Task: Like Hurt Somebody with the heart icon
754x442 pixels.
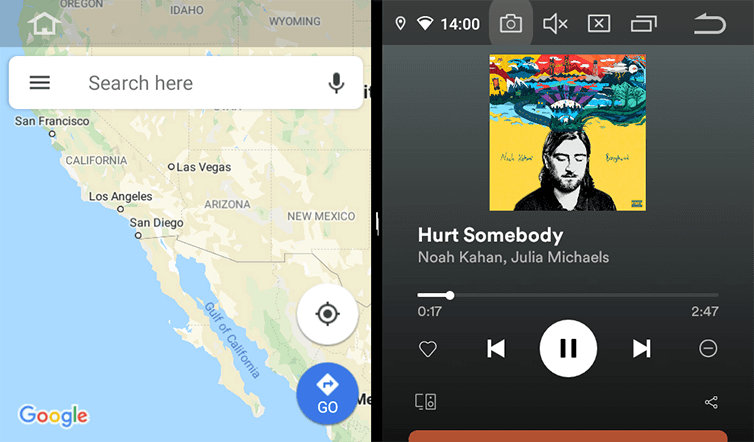Action: 427,349
